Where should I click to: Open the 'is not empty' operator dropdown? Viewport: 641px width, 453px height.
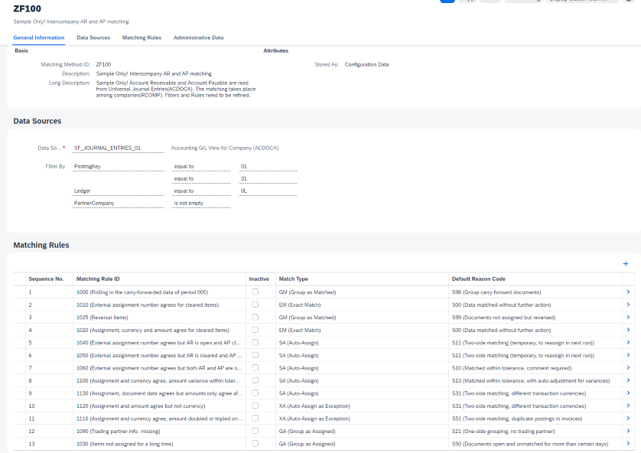click(x=201, y=203)
